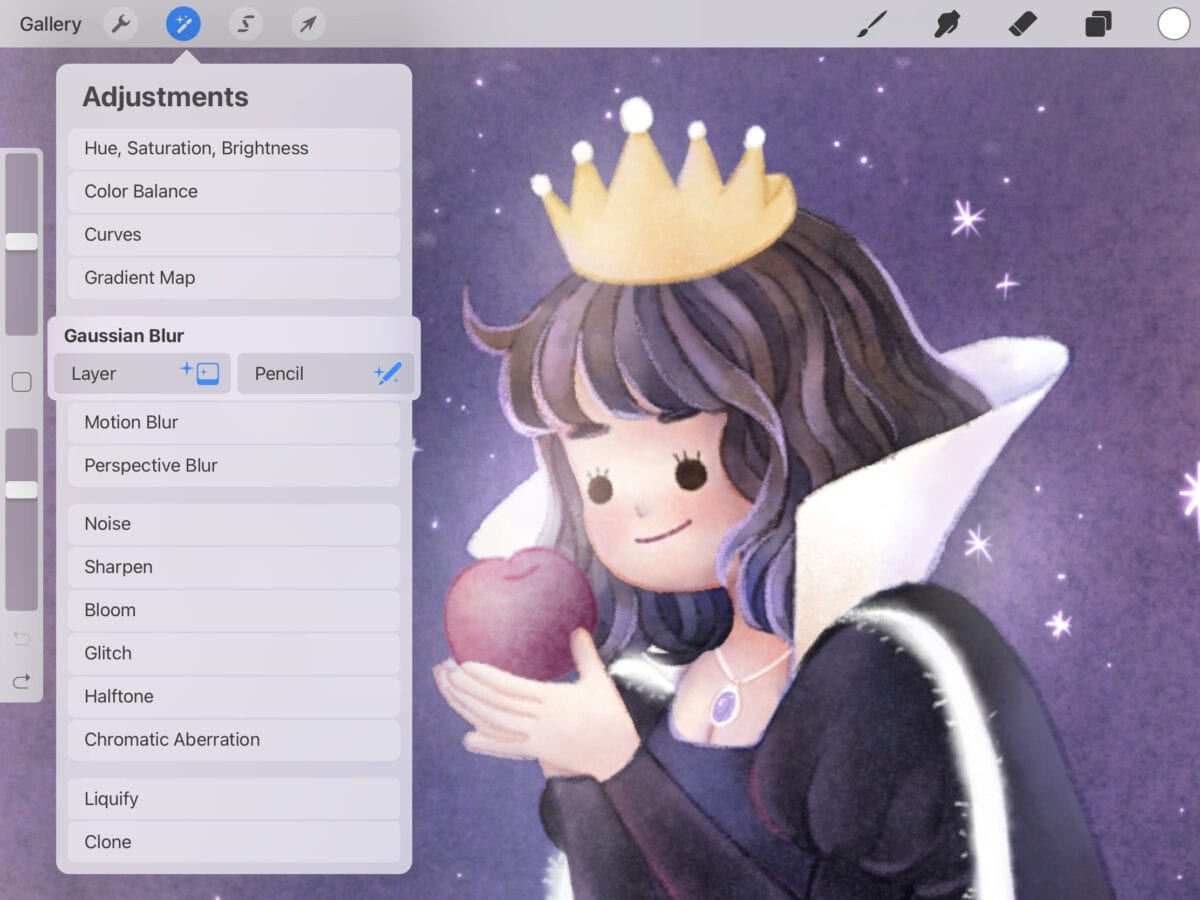Tap the square Modify button on sidebar

21,381
